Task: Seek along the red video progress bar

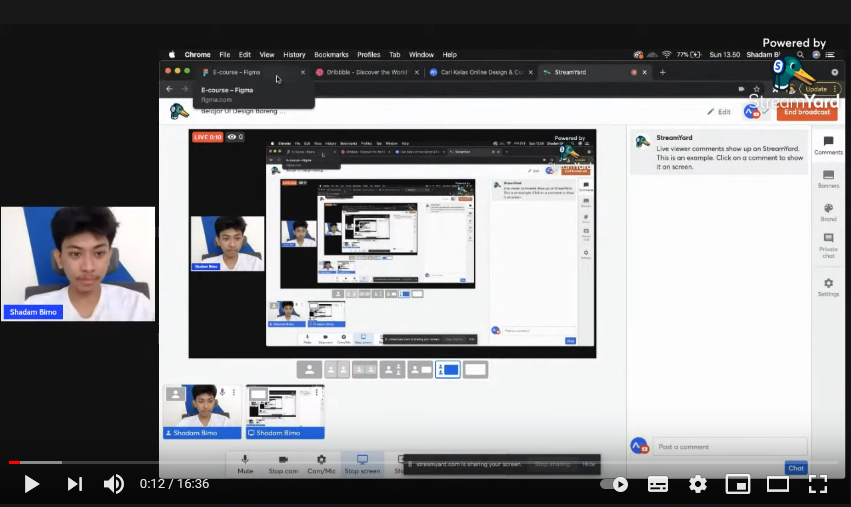Action: (x=15, y=462)
